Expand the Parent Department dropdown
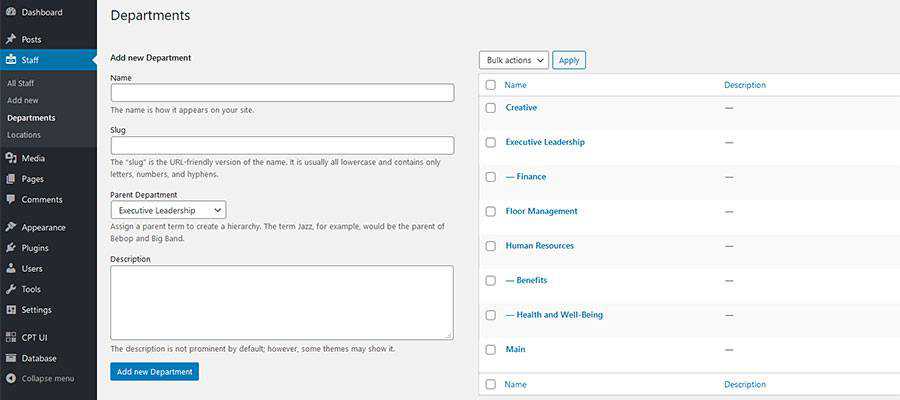The image size is (900, 400). click(168, 210)
